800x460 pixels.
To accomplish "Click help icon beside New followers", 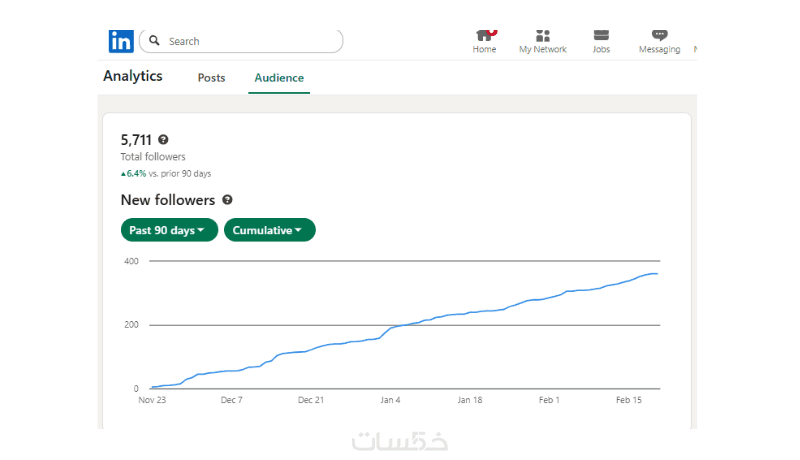I will pos(227,200).
